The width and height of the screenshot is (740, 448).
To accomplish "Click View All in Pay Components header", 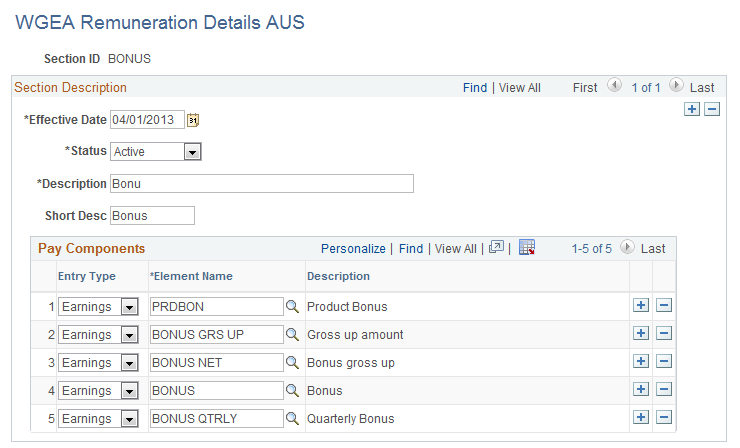I will tap(455, 249).
